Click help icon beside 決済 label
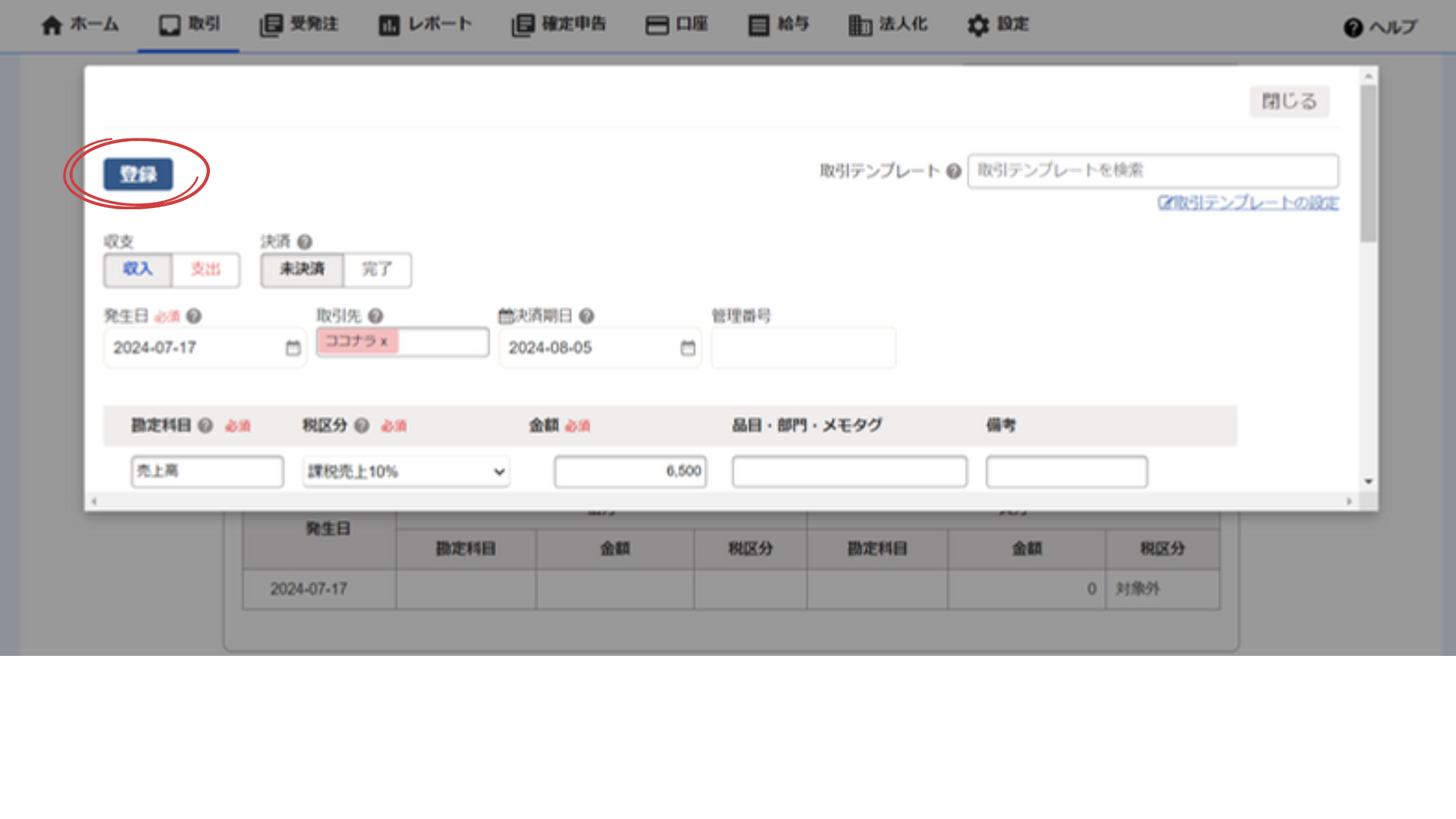This screenshot has height=819, width=1456. tap(304, 242)
